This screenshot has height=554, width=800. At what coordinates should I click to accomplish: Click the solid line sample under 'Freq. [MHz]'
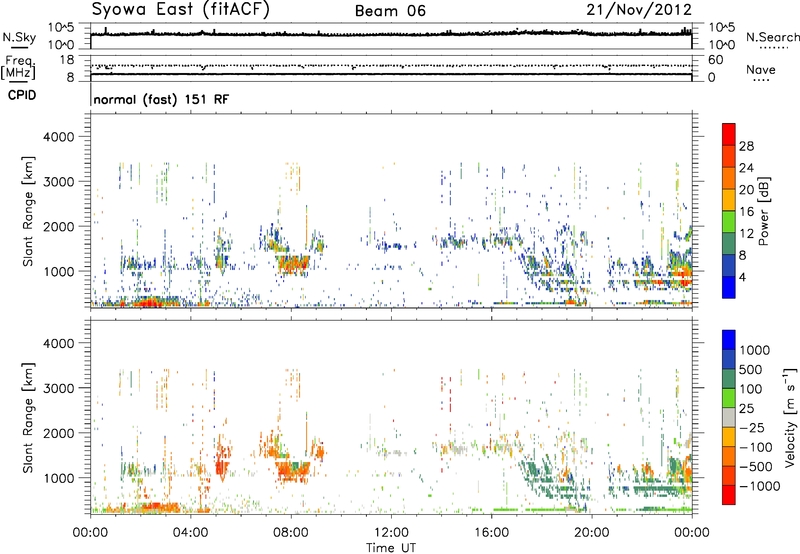[19, 82]
